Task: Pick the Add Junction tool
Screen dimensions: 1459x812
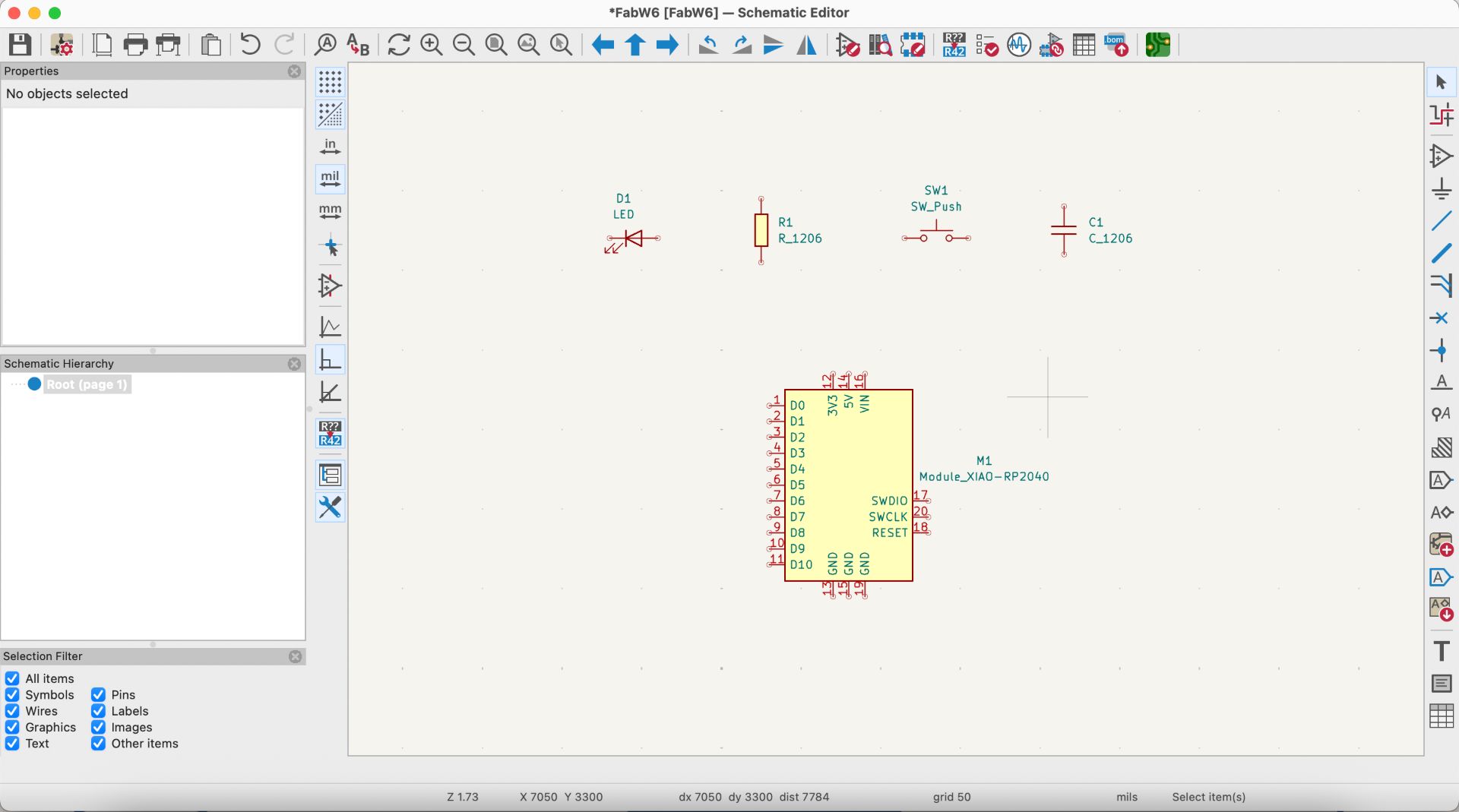Action: 1441,350
